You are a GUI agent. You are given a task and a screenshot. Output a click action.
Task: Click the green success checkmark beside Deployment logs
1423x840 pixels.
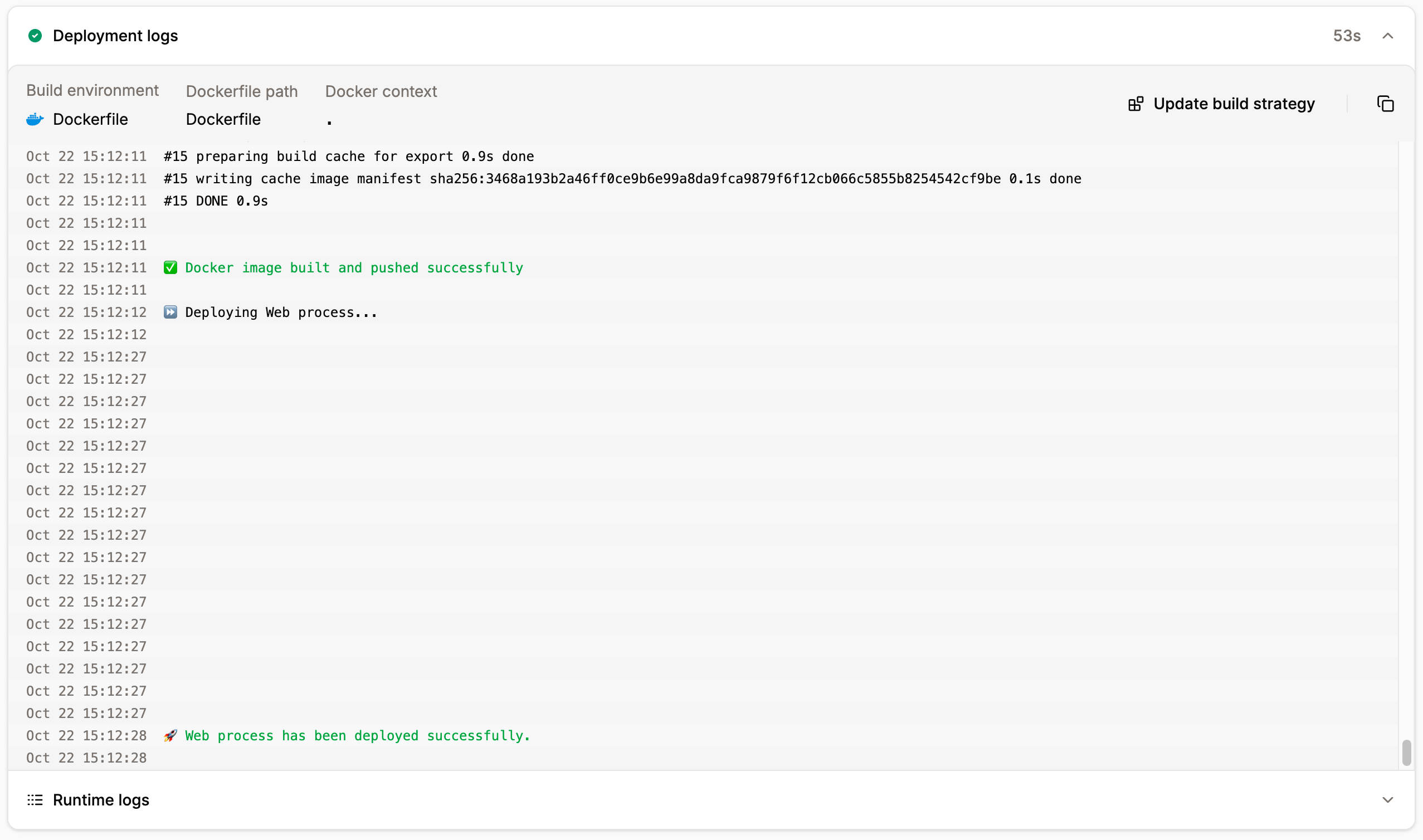tap(35, 36)
